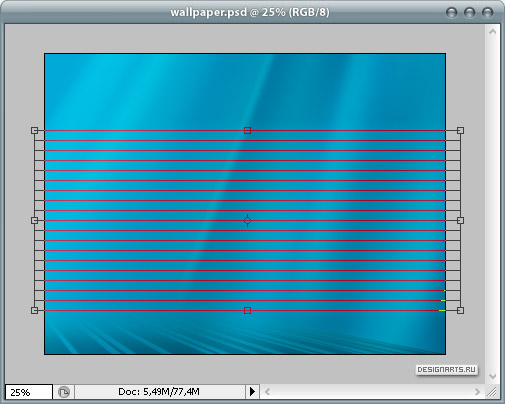Click the wallpaper.psd window title bar
The height and width of the screenshot is (404, 505).
pyautogui.click(x=250, y=12)
